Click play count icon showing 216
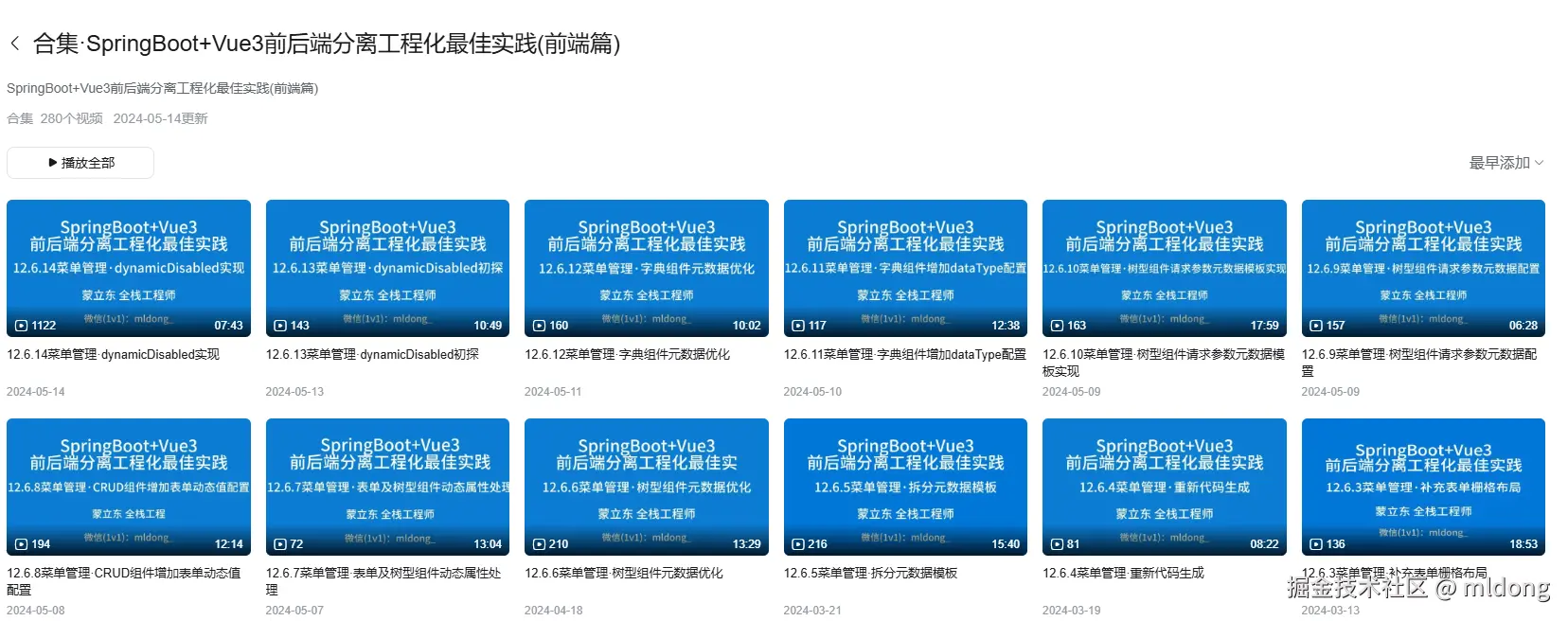 click(x=798, y=544)
